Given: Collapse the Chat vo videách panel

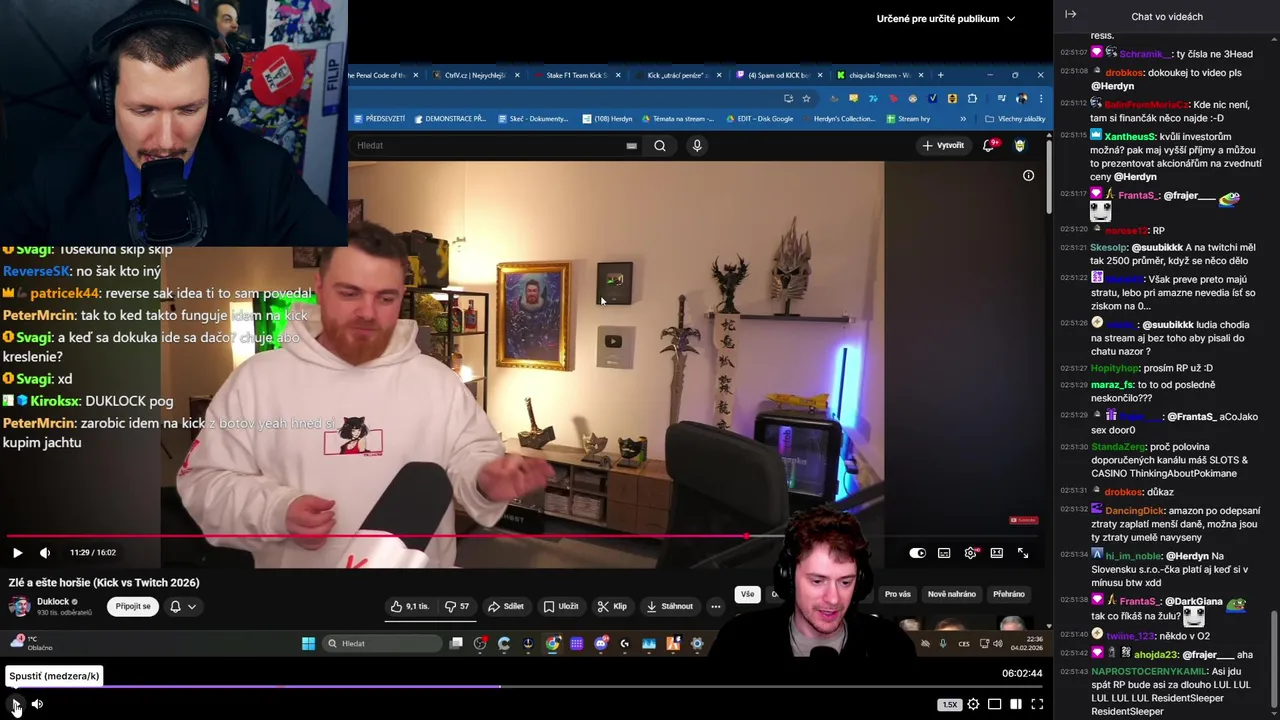Looking at the screenshot, I should point(1070,15).
